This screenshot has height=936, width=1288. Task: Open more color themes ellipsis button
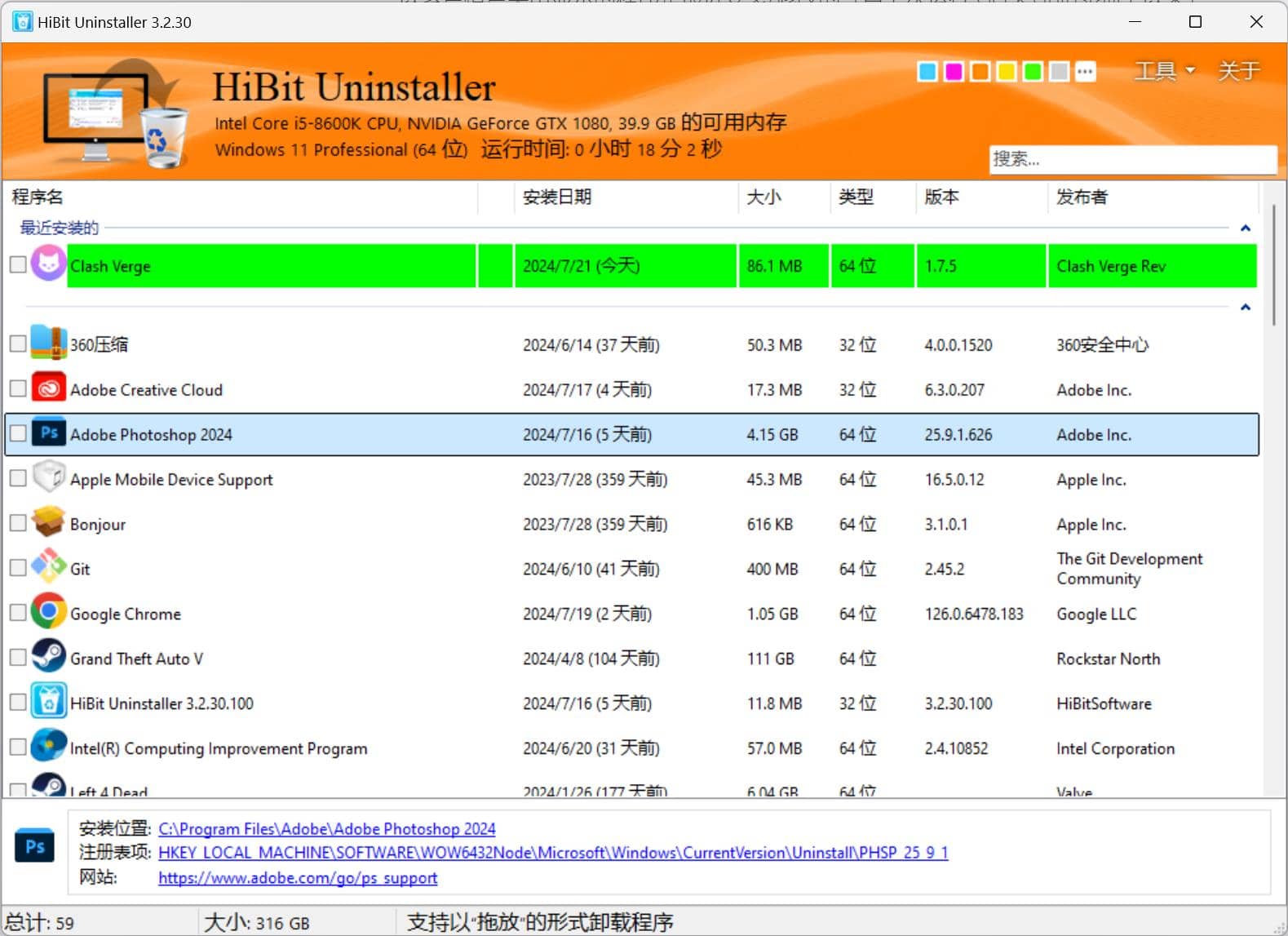tap(1085, 72)
